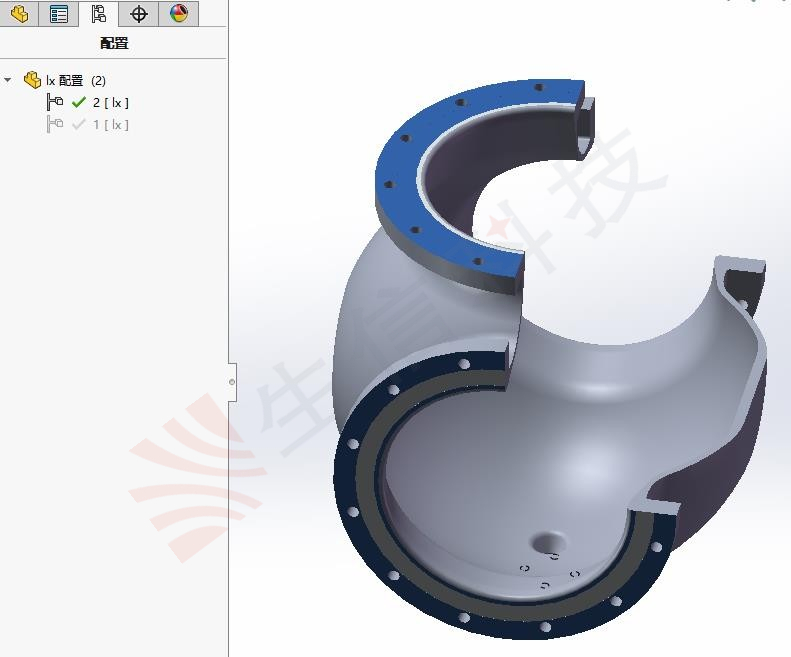Select configuration 2 [ lx ]
Image resolution: width=791 pixels, height=657 pixels.
point(110,103)
